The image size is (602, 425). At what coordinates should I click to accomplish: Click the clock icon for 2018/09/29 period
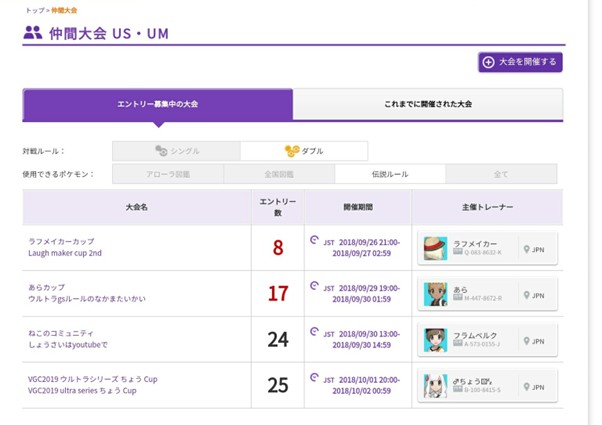click(x=314, y=286)
